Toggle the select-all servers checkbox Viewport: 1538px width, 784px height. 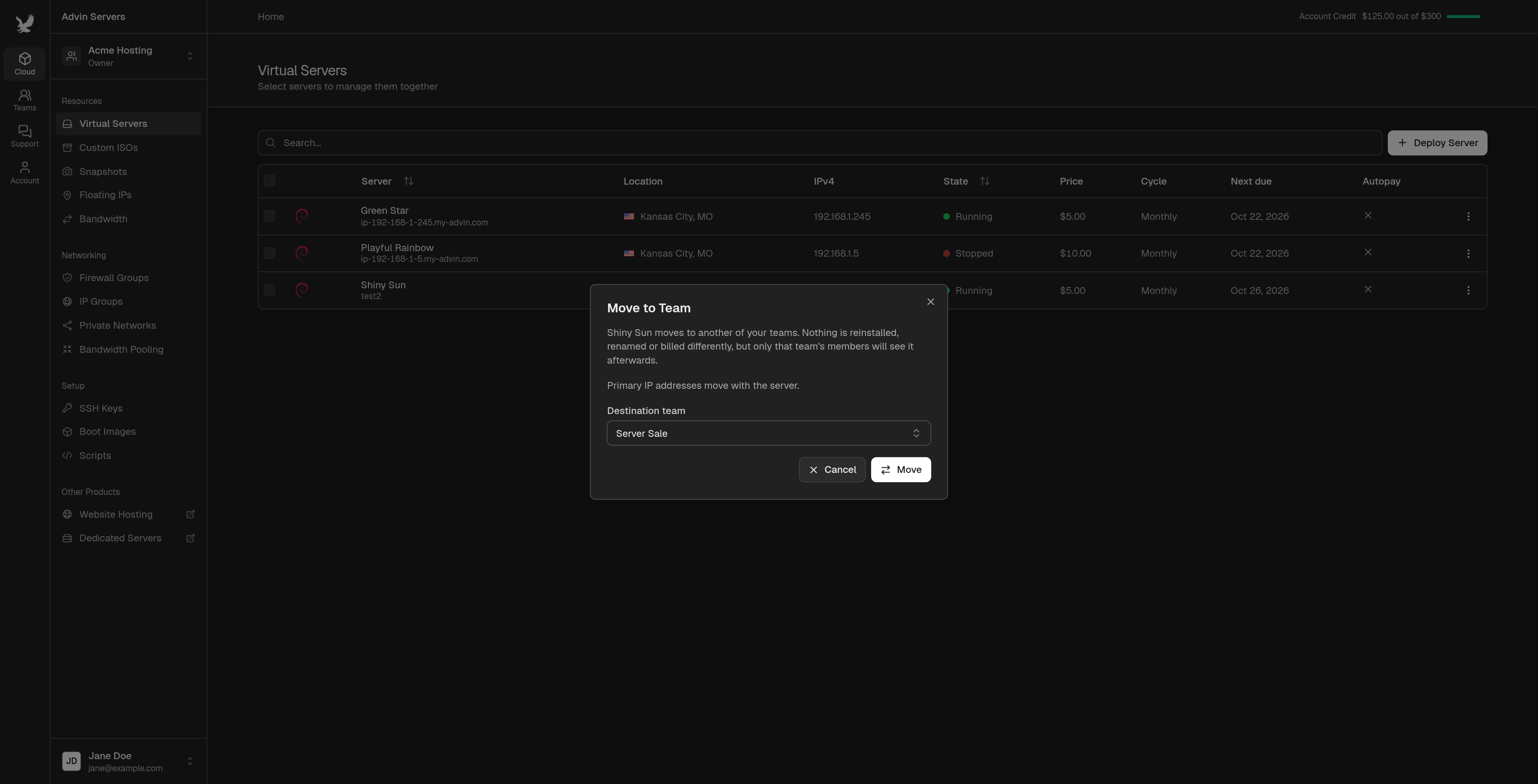(x=269, y=181)
